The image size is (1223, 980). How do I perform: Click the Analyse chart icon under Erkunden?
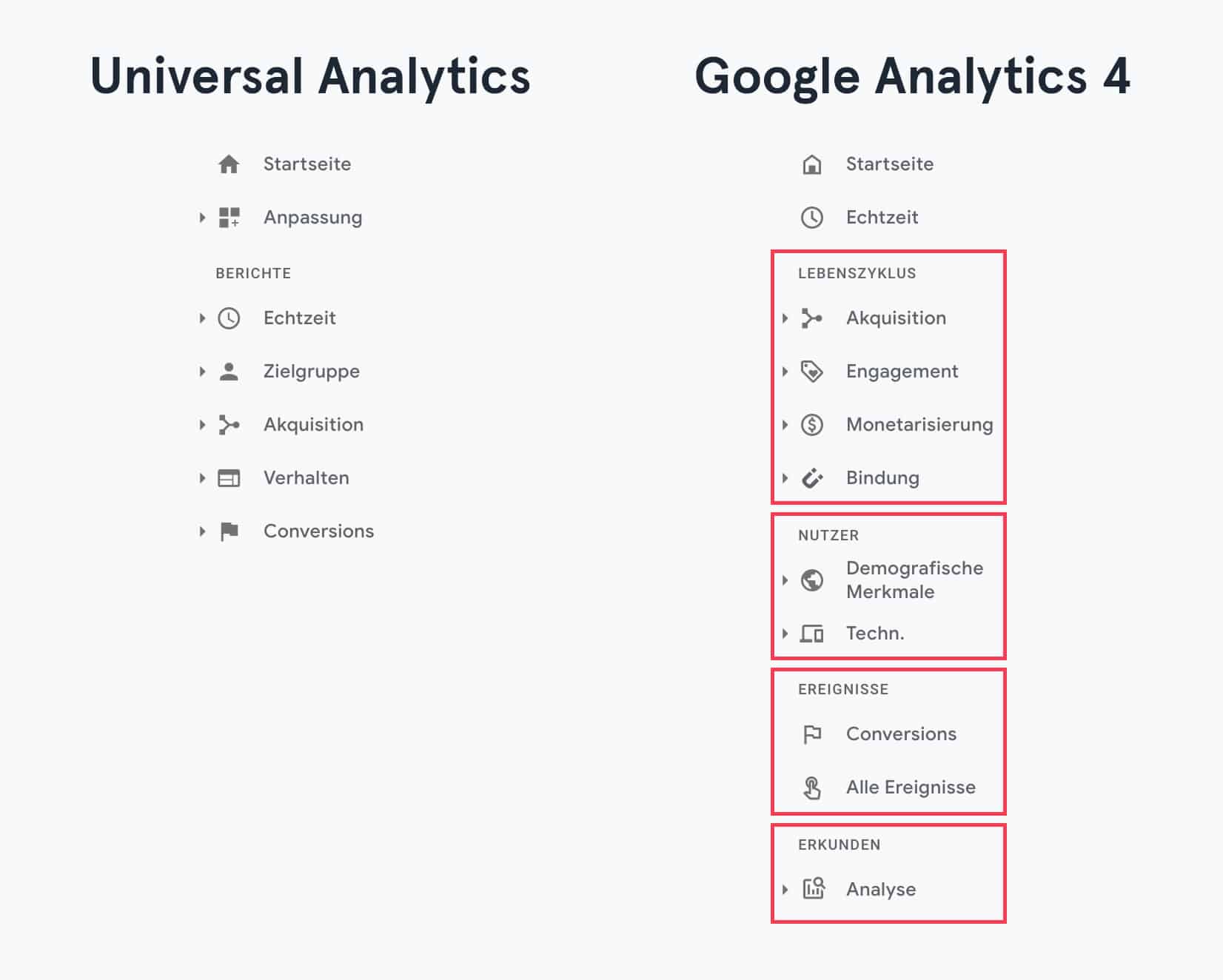coord(814,888)
